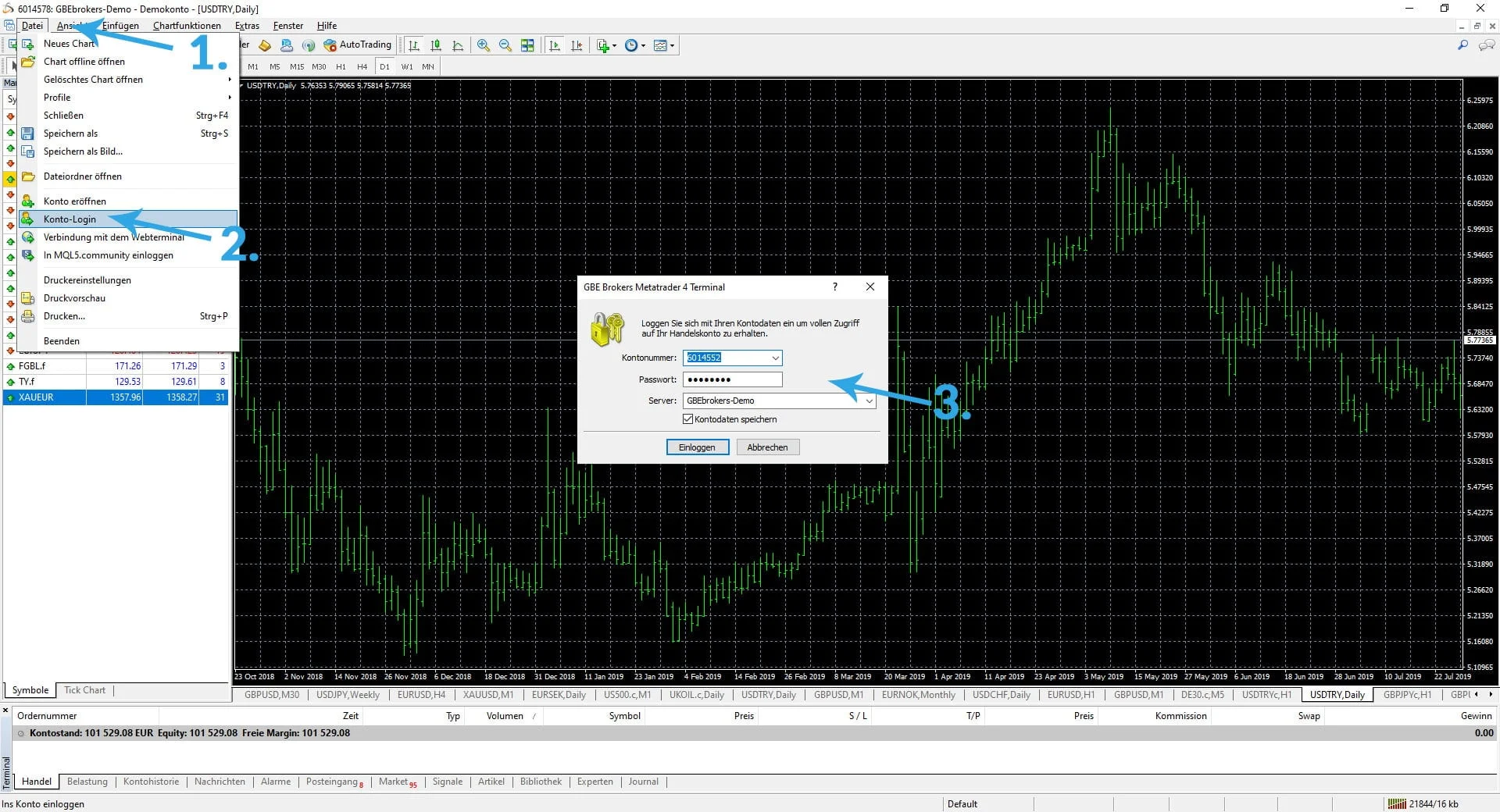The image size is (1500, 812).
Task: Toggle automatic chart scrolling
Action: [555, 45]
